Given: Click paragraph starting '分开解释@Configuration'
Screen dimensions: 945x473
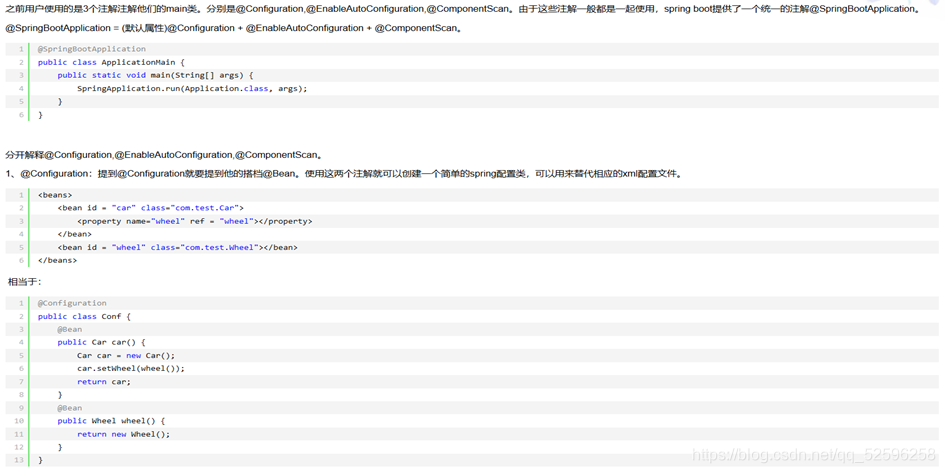Looking at the screenshot, I should click(164, 155).
